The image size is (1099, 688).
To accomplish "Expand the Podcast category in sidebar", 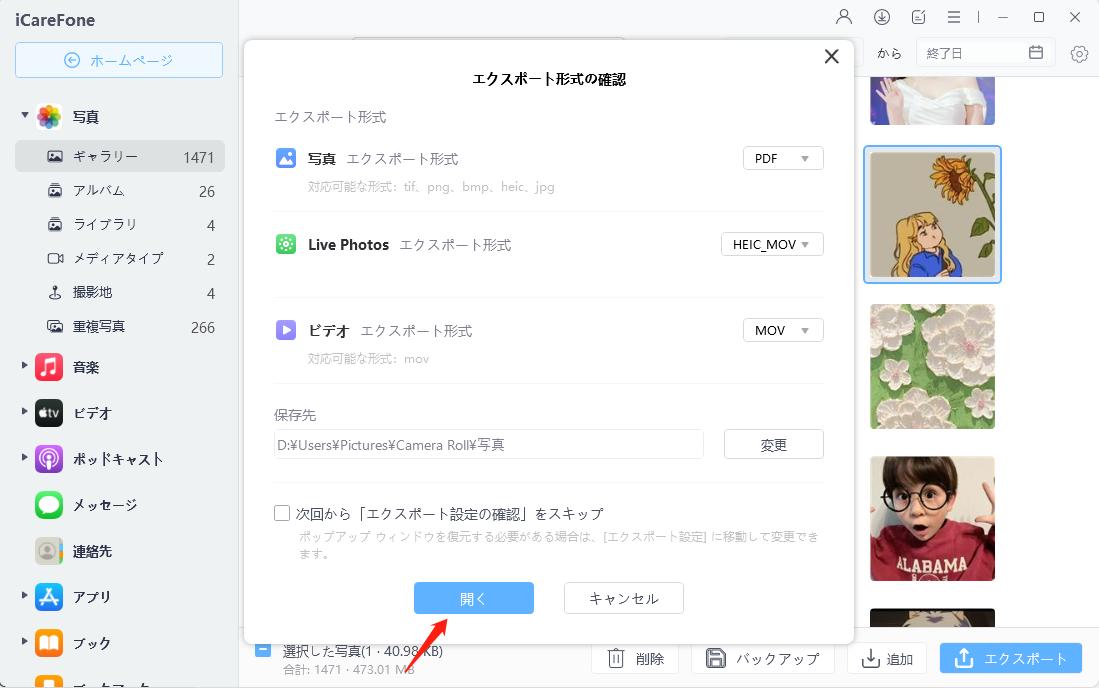I will click(25, 458).
